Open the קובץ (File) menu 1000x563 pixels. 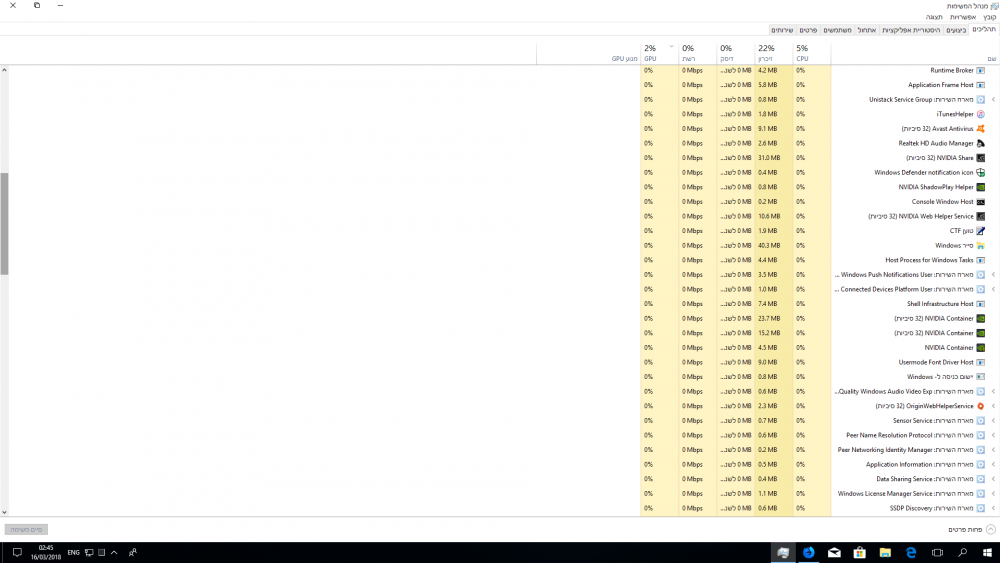tap(989, 17)
